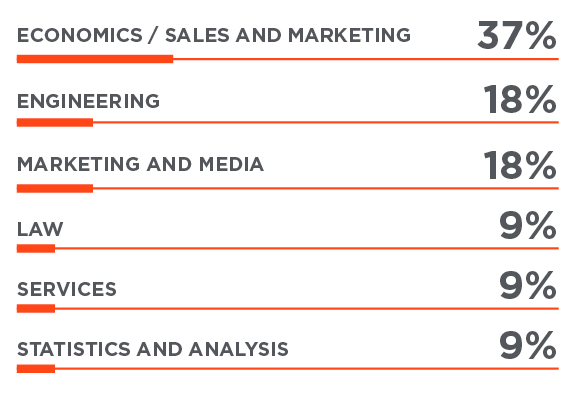The image size is (569, 394).
Task: Click the orange Law bar fill
Action: click(x=36, y=249)
